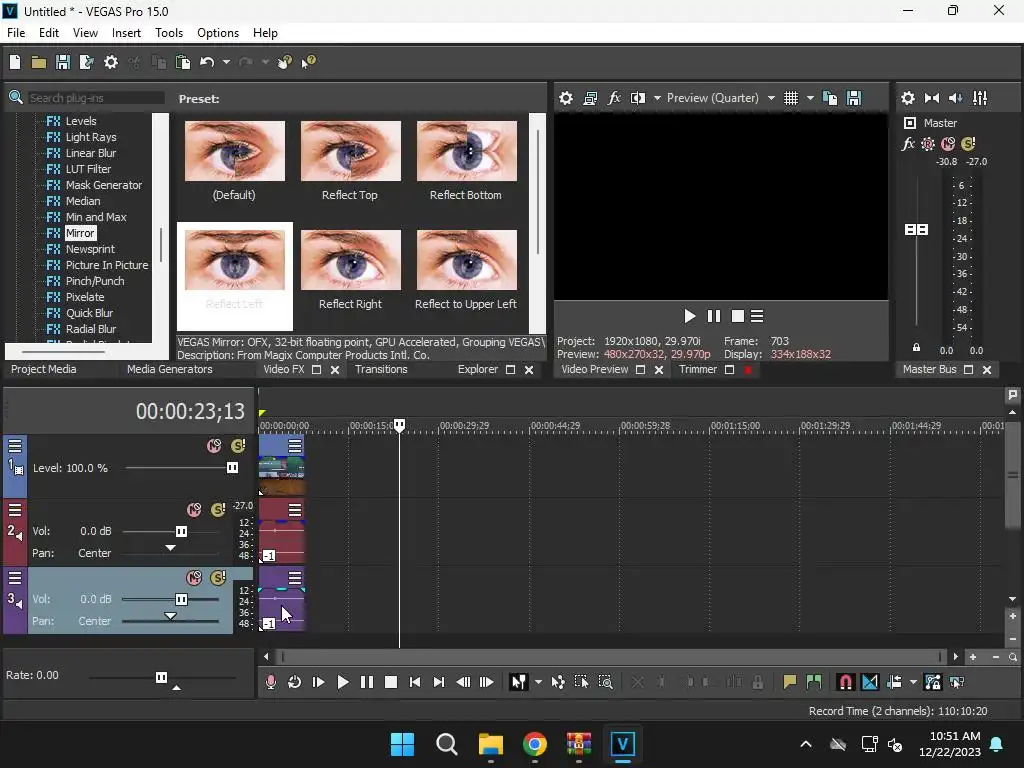The width and height of the screenshot is (1024, 768).
Task: Open a project with the folder icon
Action: click(39, 62)
